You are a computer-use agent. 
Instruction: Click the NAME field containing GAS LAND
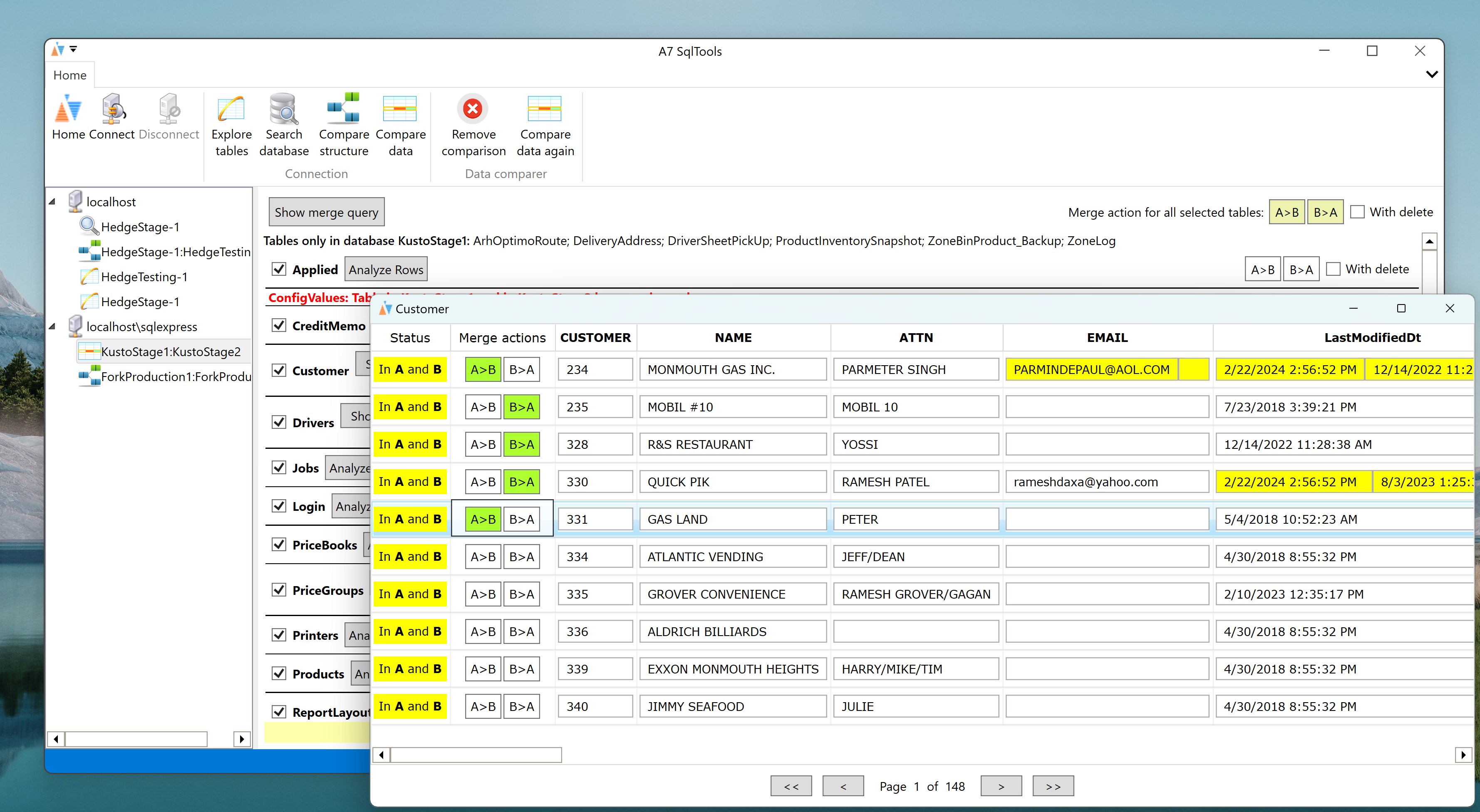(x=733, y=519)
